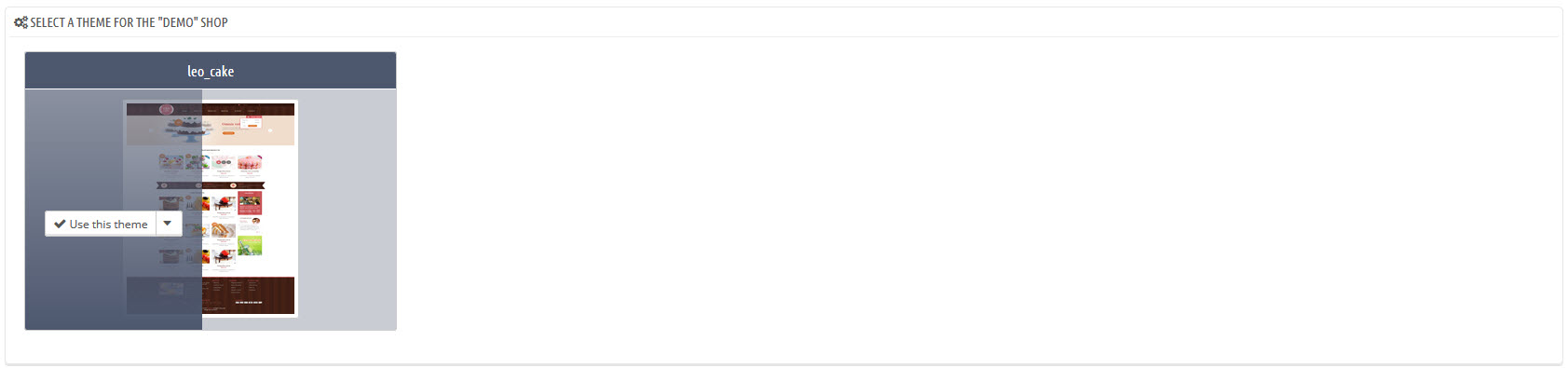
Task: Click the dark brown footer of preview
Action: click(x=211, y=295)
